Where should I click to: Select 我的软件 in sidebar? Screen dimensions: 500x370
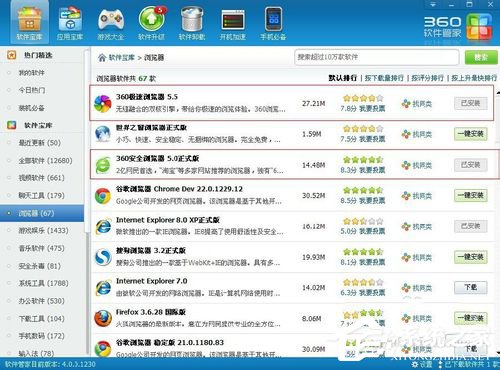pyautogui.click(x=31, y=72)
